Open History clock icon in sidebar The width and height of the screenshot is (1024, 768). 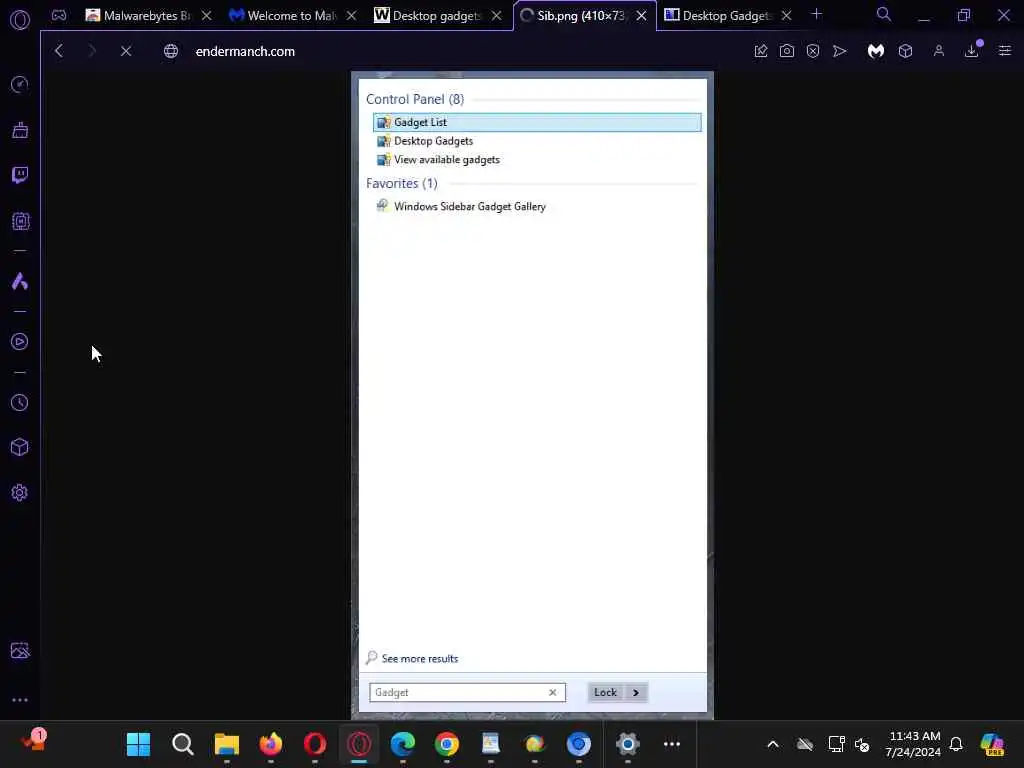(20, 402)
